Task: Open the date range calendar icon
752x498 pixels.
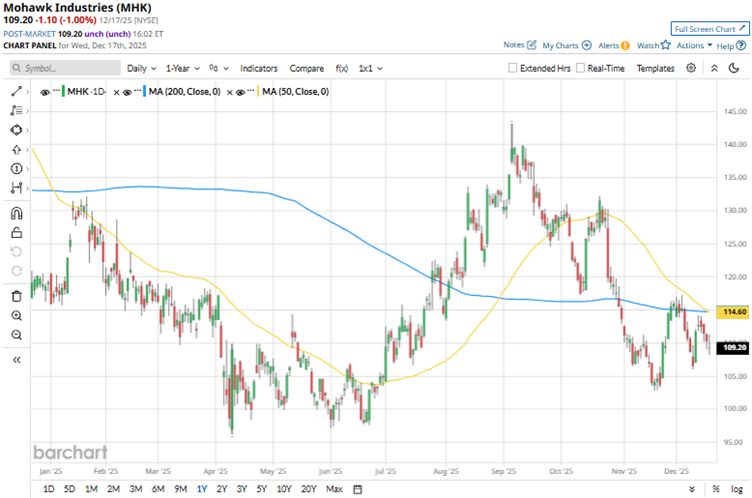Action: coord(357,489)
